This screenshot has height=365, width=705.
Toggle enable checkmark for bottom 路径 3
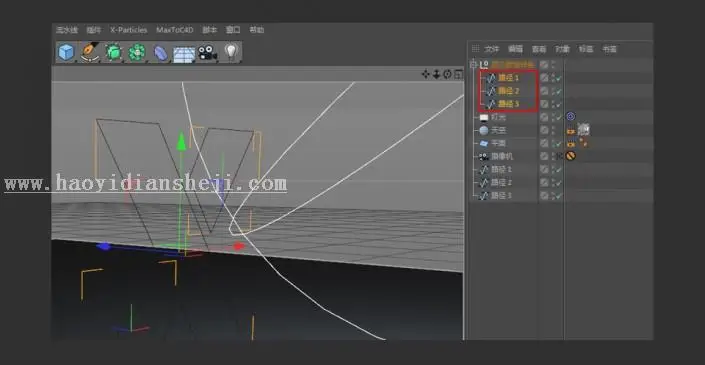pyautogui.click(x=558, y=196)
